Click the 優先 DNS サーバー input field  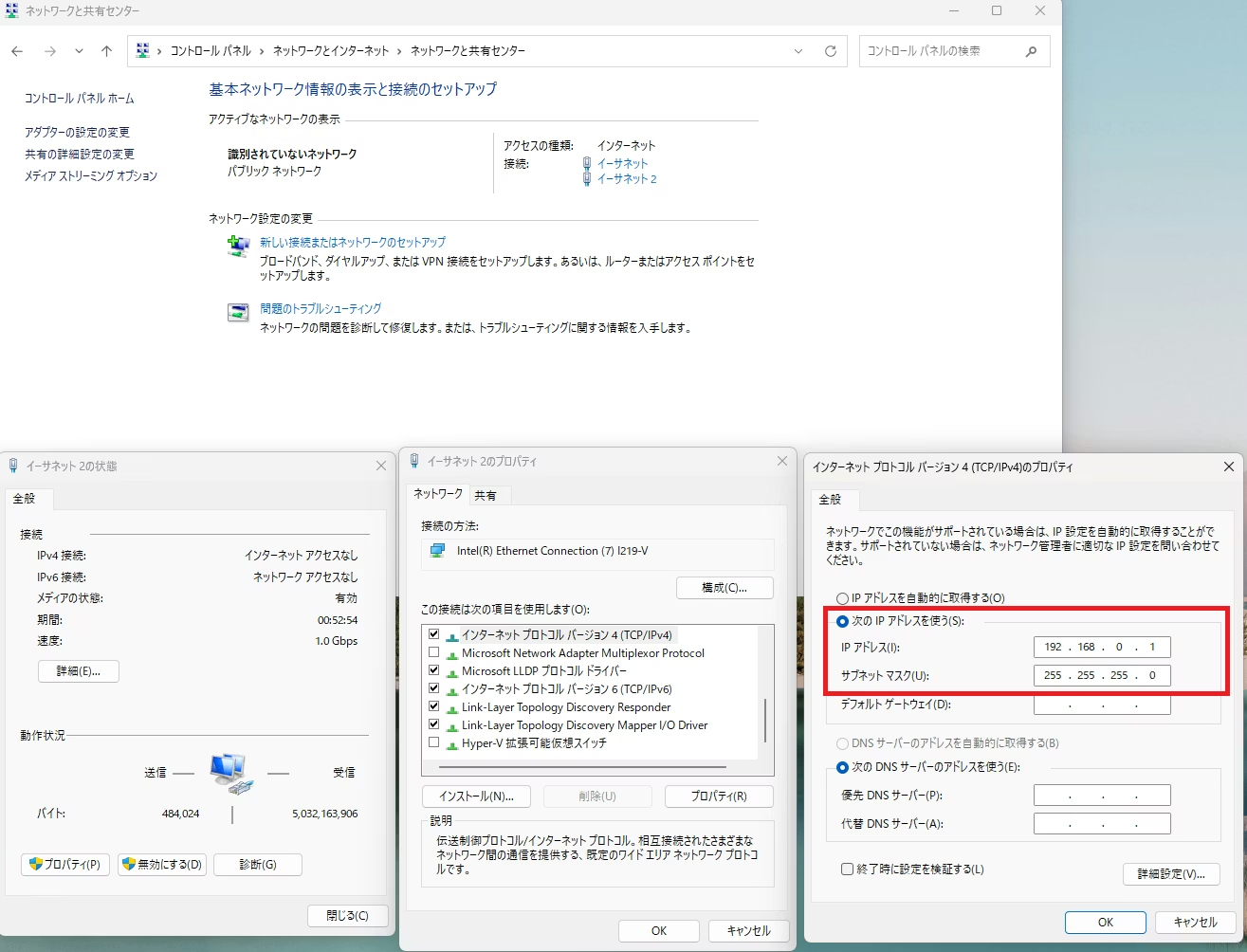coord(1102,795)
